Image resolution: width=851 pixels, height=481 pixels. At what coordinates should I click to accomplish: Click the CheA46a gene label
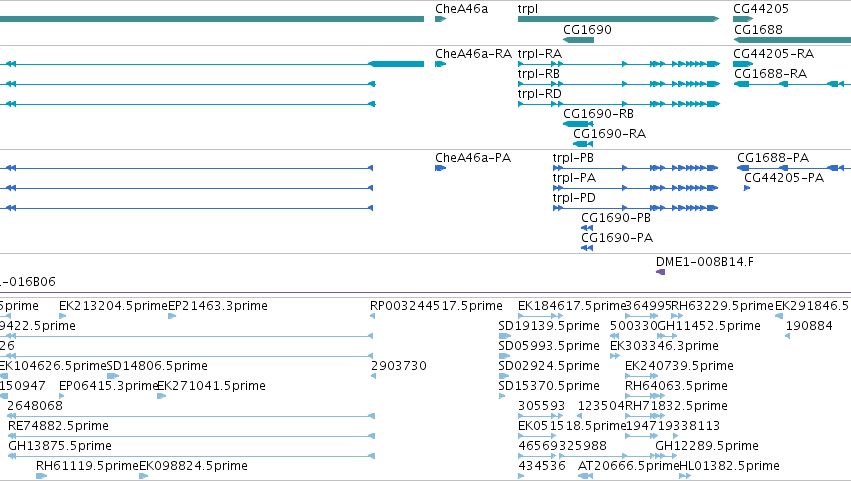click(x=461, y=9)
